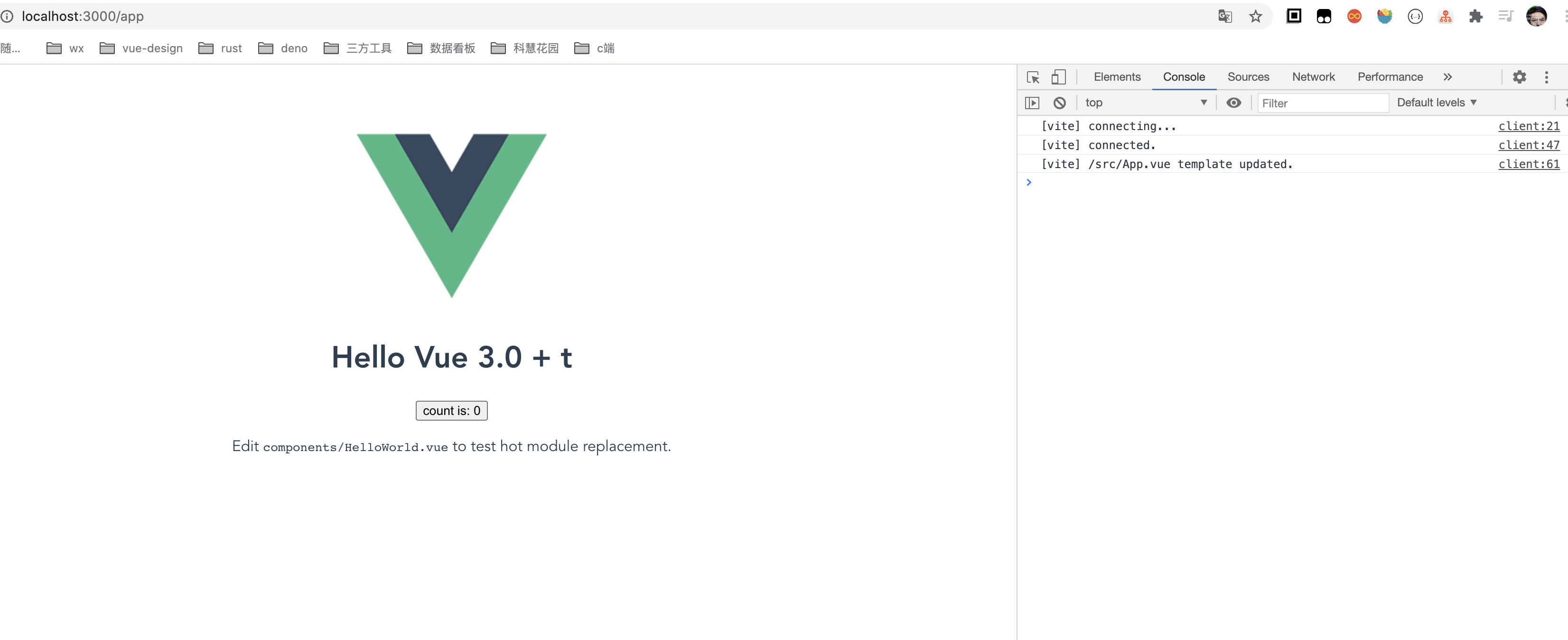Bookmark this page via the star
Image resolution: width=1568 pixels, height=640 pixels.
click(1256, 17)
